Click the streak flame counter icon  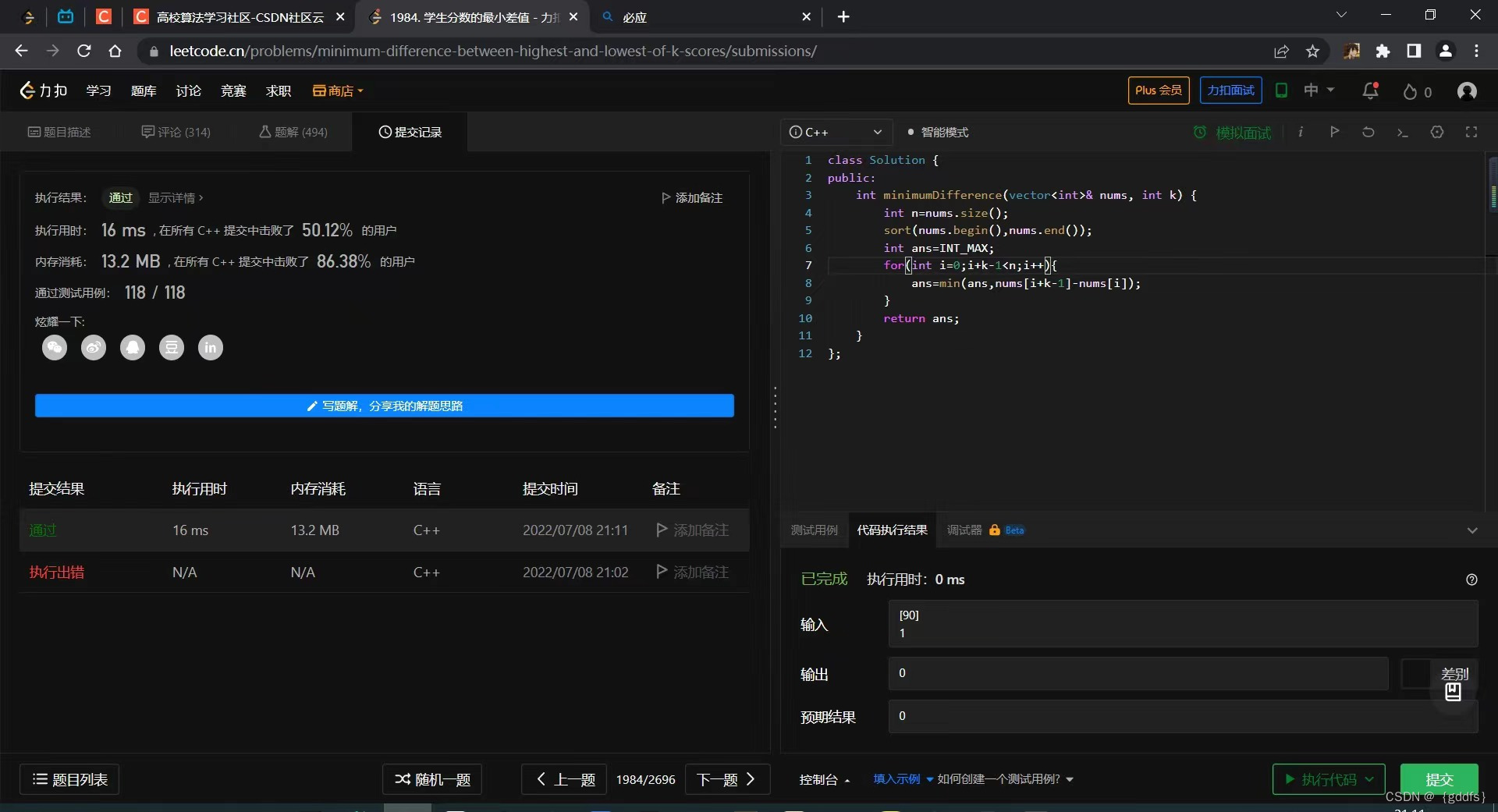1417,92
